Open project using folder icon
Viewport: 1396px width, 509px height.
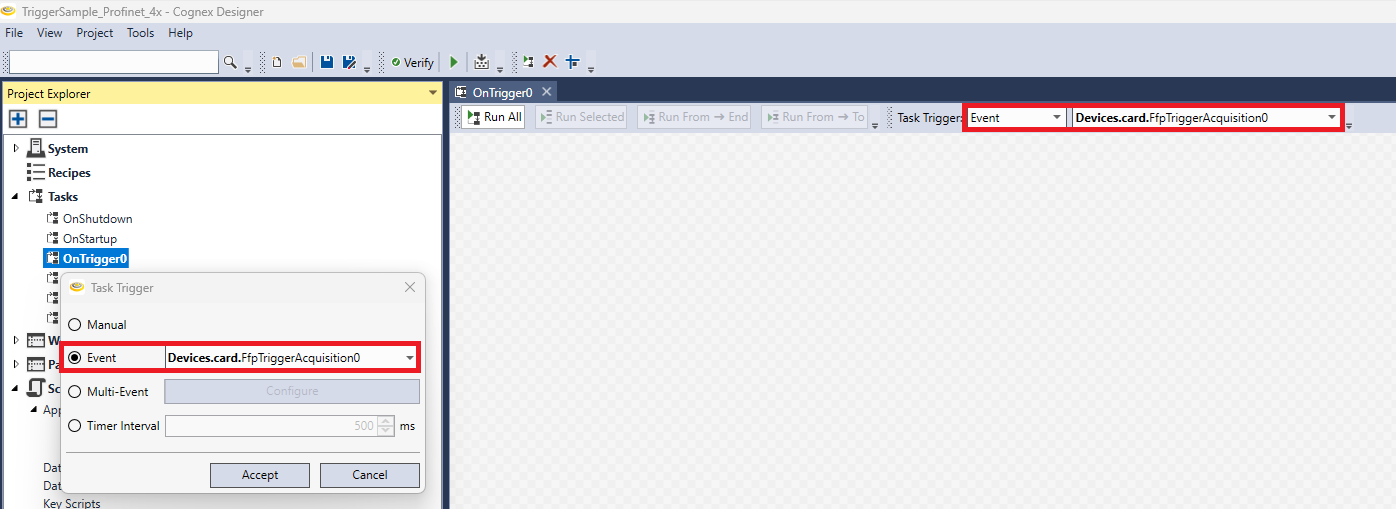tap(298, 62)
